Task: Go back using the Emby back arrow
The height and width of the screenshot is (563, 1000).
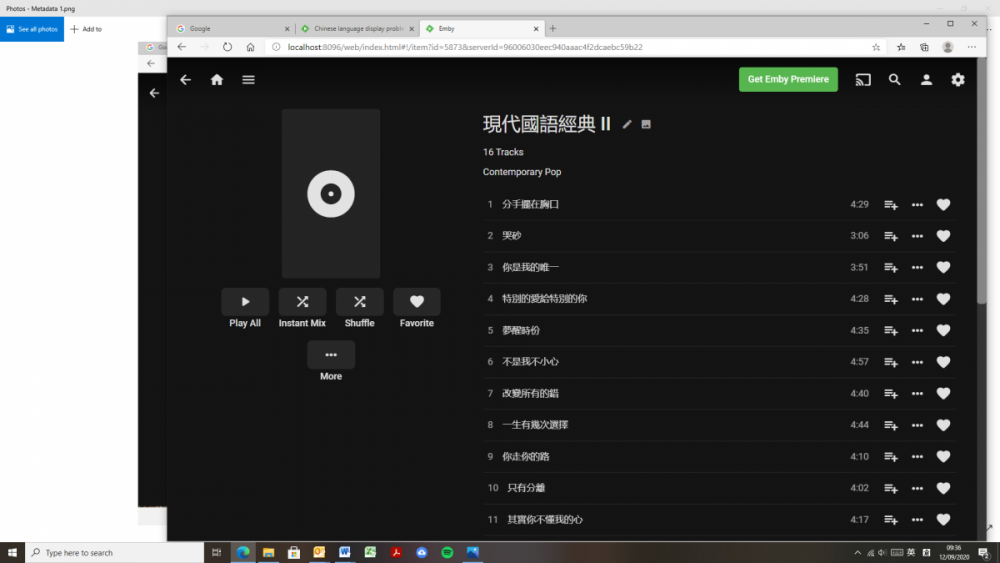Action: pos(185,80)
